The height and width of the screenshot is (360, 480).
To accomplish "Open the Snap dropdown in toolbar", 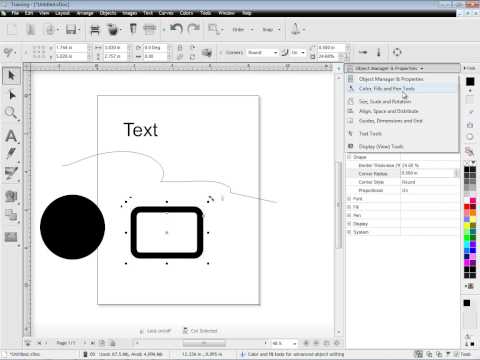I will 271,29.
